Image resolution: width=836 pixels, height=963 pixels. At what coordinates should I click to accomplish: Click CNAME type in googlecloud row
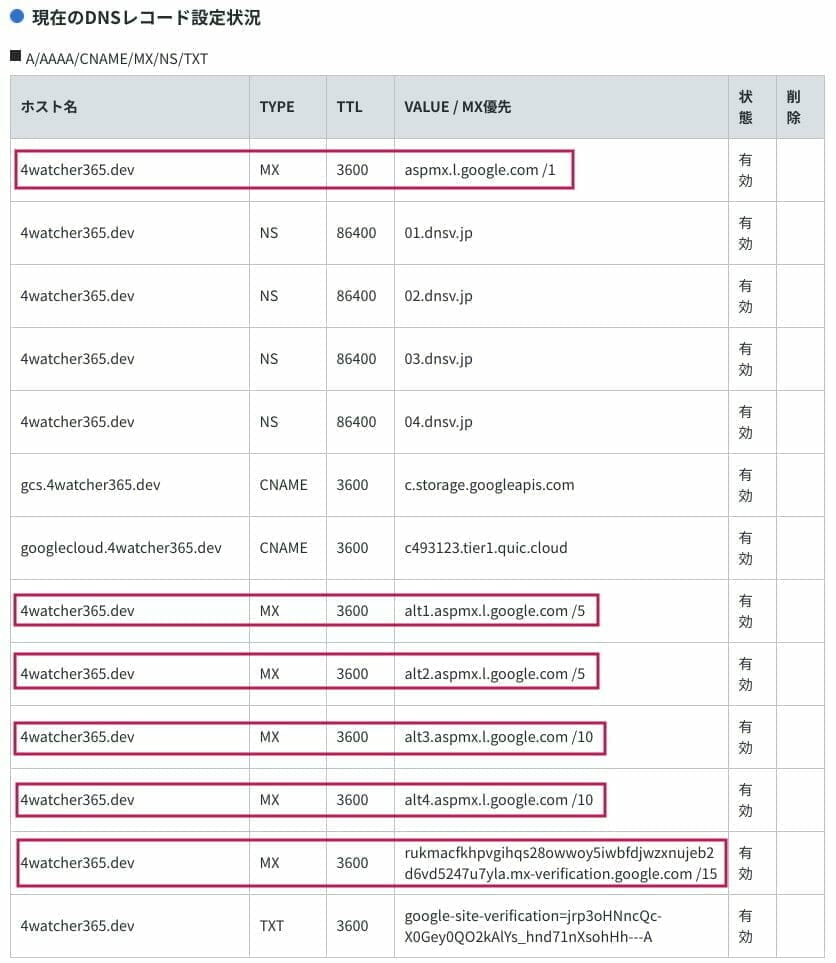pyautogui.click(x=283, y=548)
